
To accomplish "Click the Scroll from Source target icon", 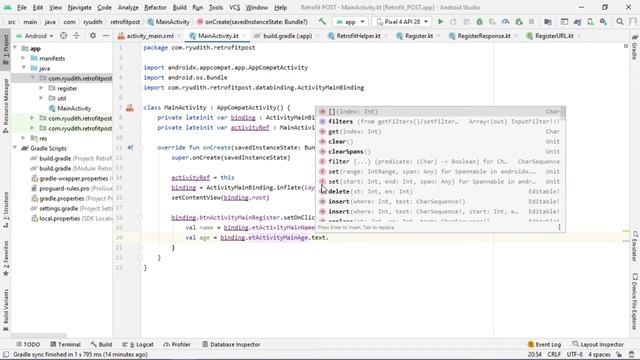I will [63, 36].
